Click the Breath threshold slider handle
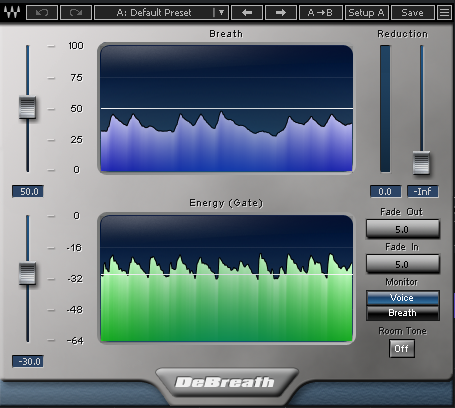Screen dimensions: 455x408 pyautogui.click(x=27, y=107)
